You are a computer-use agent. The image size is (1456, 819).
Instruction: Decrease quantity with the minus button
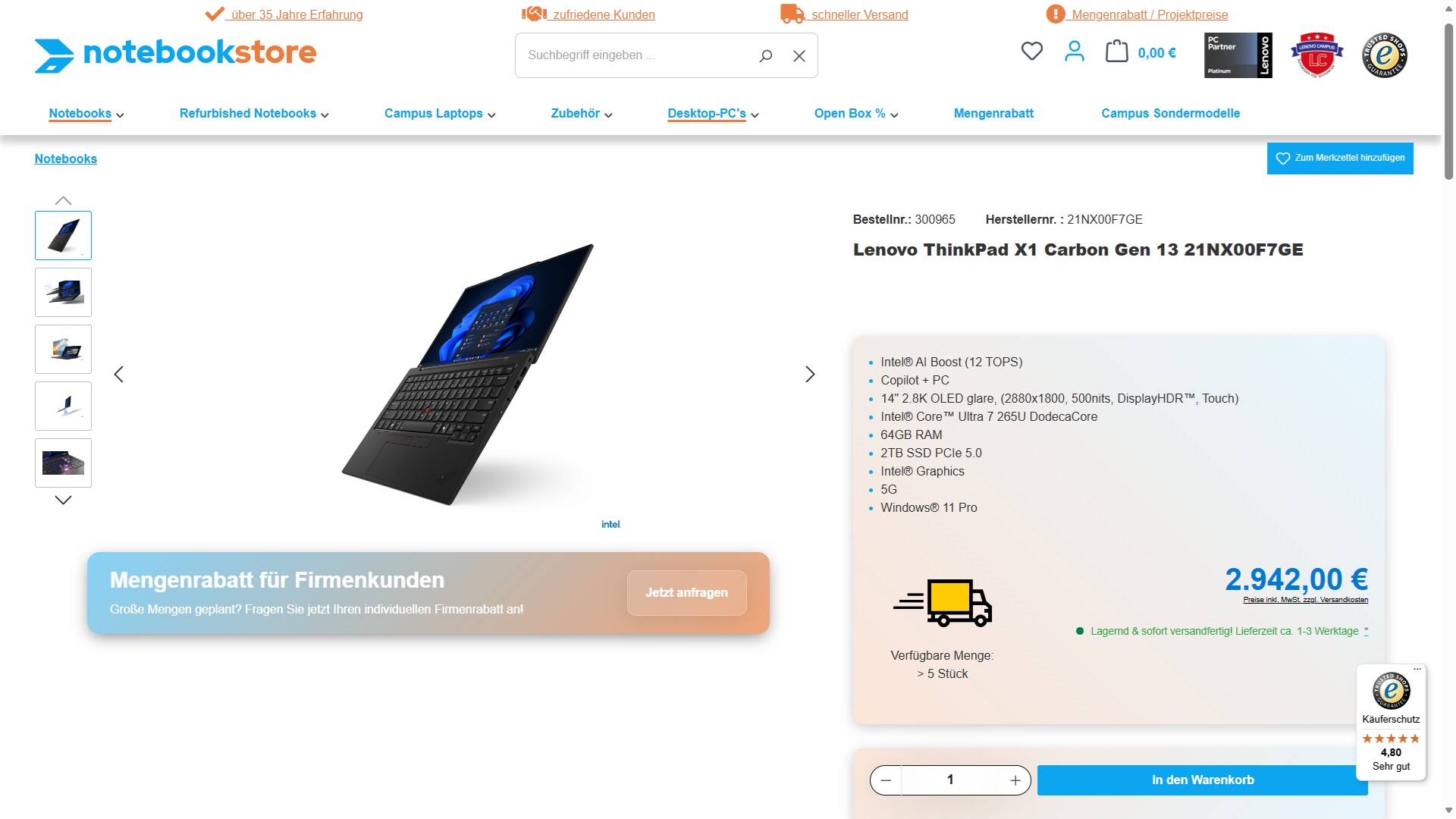click(x=886, y=780)
